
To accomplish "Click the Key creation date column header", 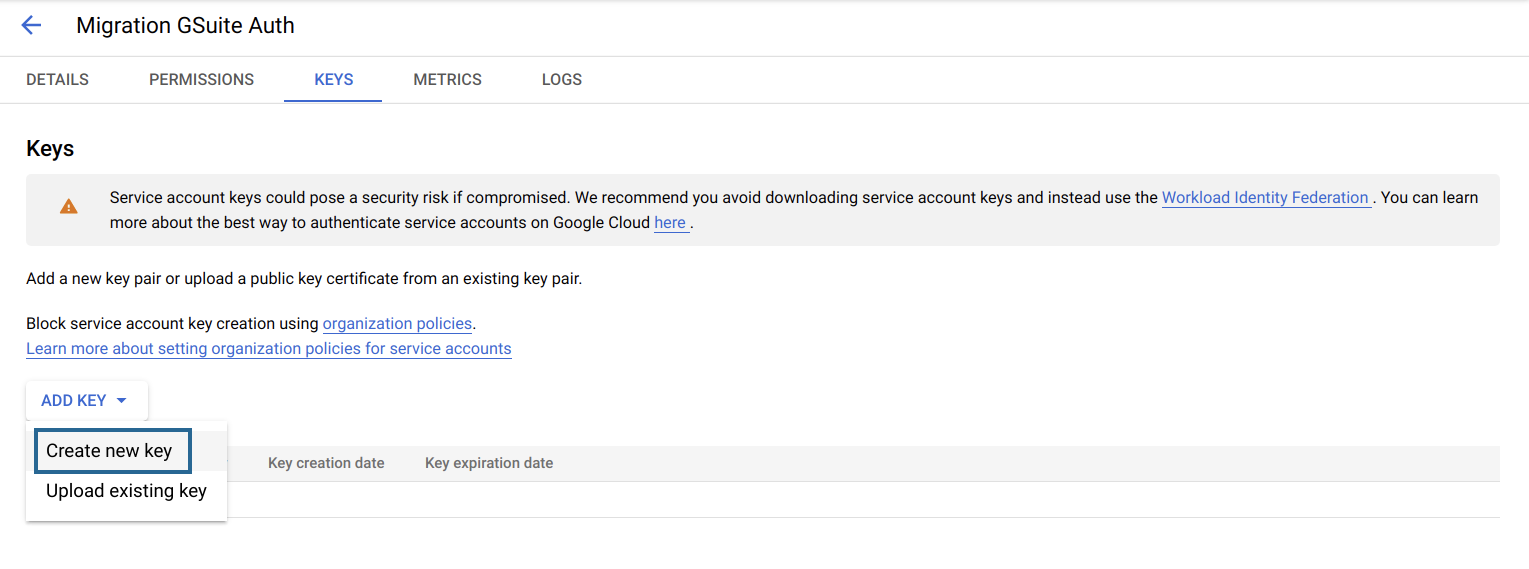I will 326,464.
